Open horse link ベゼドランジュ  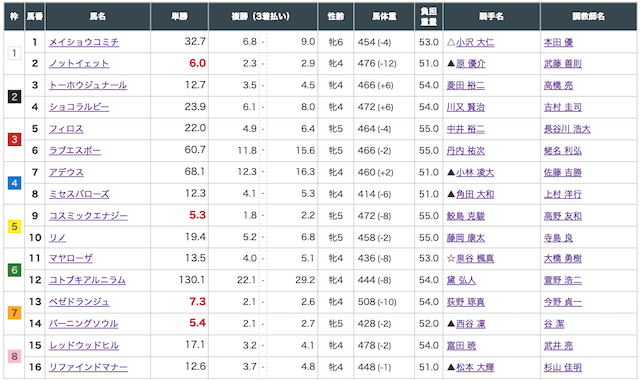pos(79,302)
